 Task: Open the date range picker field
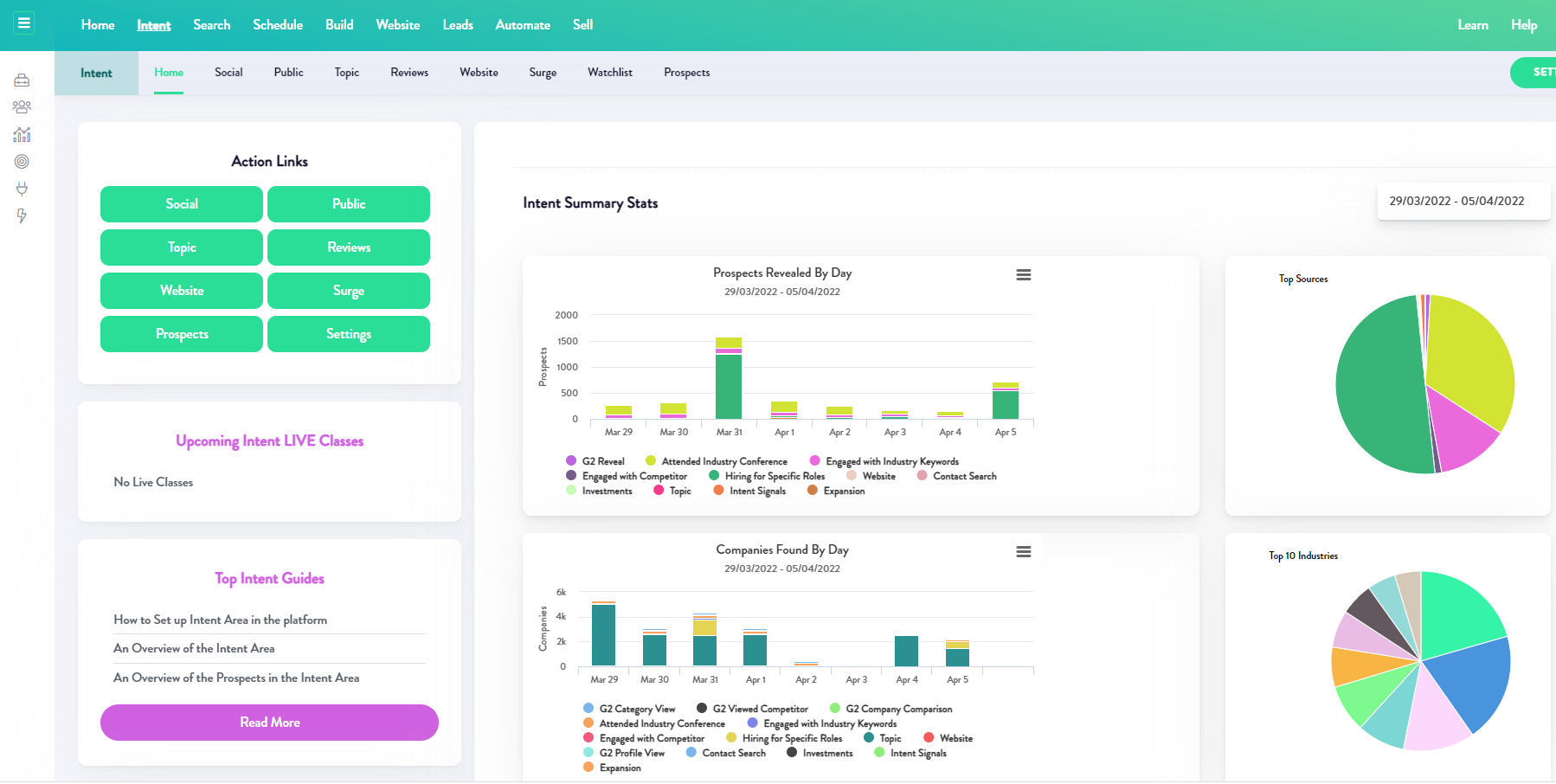(x=1463, y=202)
